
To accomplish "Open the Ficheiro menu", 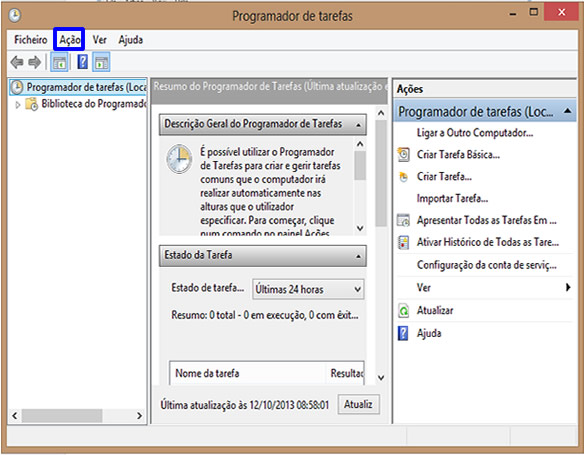I will pos(31,39).
